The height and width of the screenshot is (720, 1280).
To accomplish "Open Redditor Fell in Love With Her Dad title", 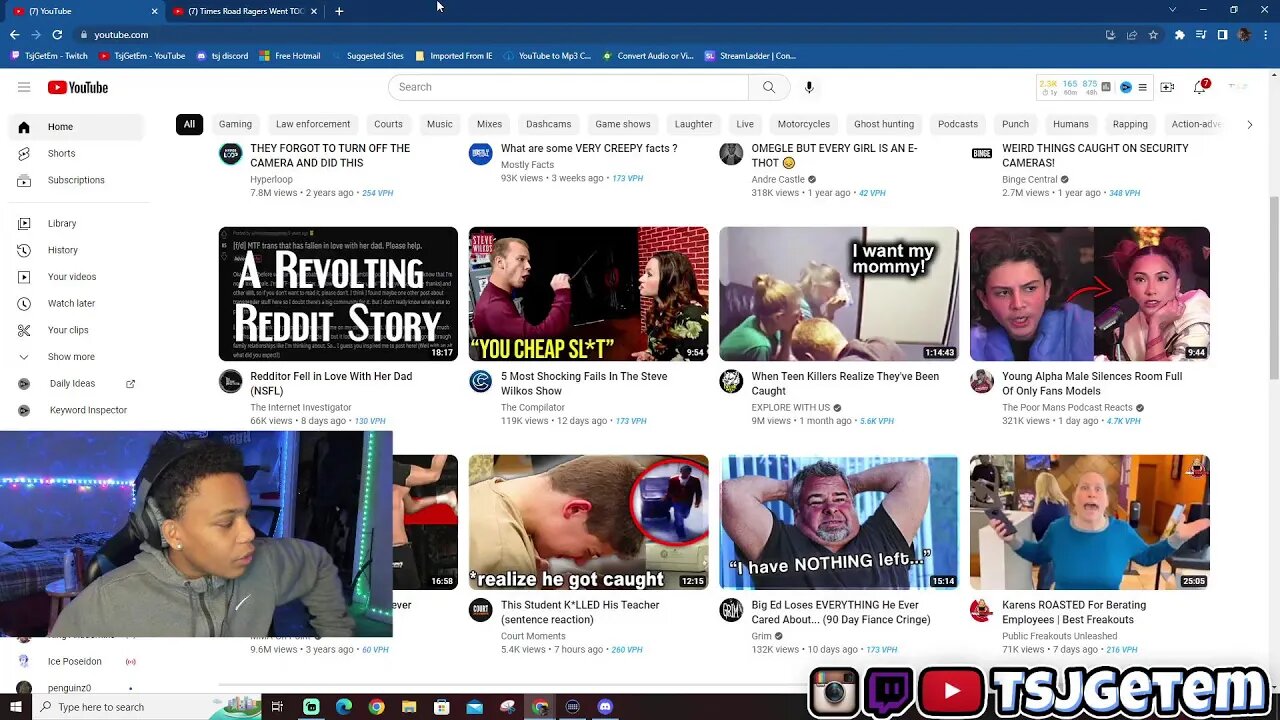I will 331,384.
